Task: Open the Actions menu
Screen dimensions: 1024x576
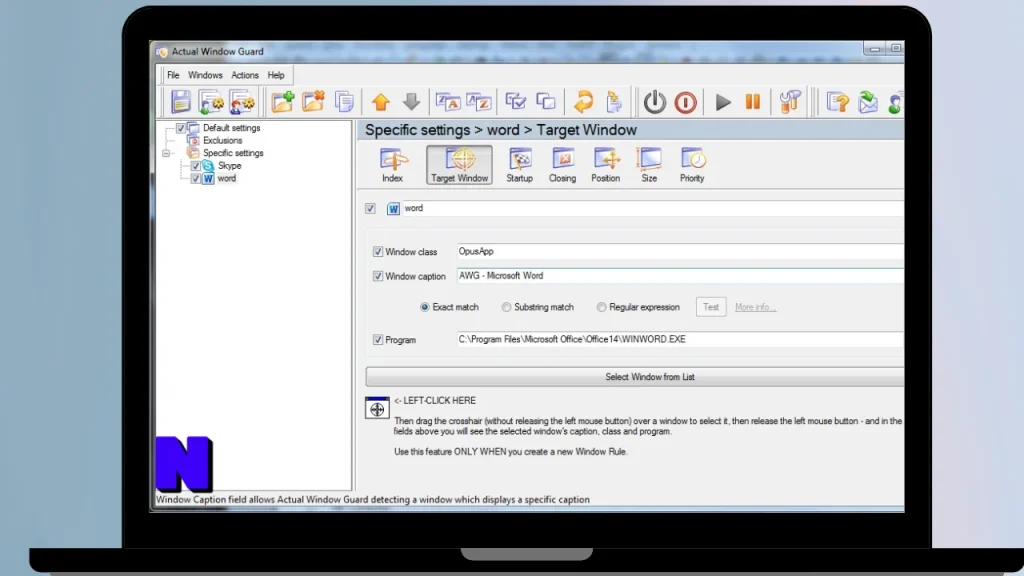Action: coord(245,75)
